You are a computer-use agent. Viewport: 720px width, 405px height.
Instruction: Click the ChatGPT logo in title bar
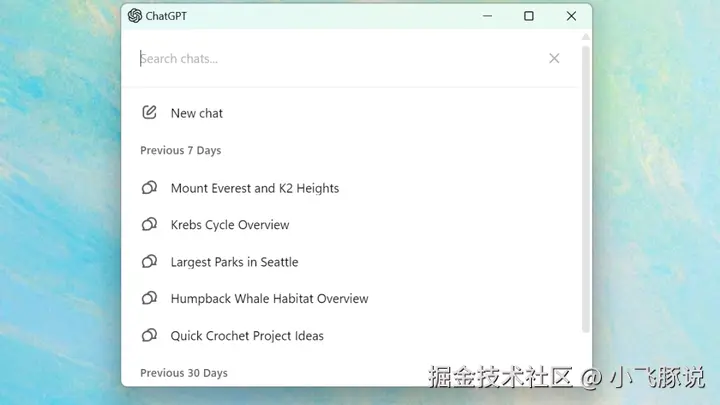point(135,16)
